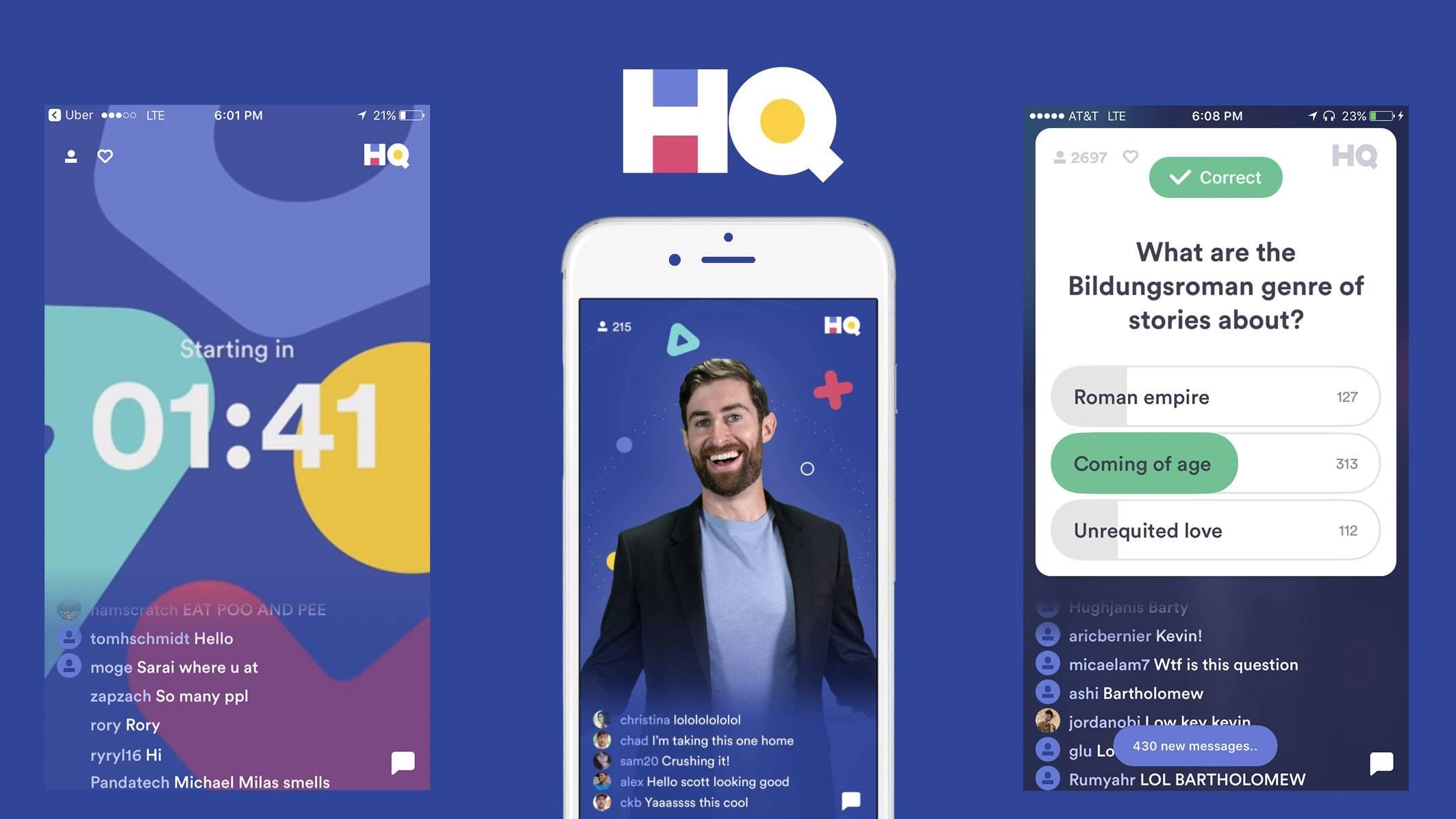Click the Coming of age answer option
Viewport: 1456px width, 819px height.
1142,463
